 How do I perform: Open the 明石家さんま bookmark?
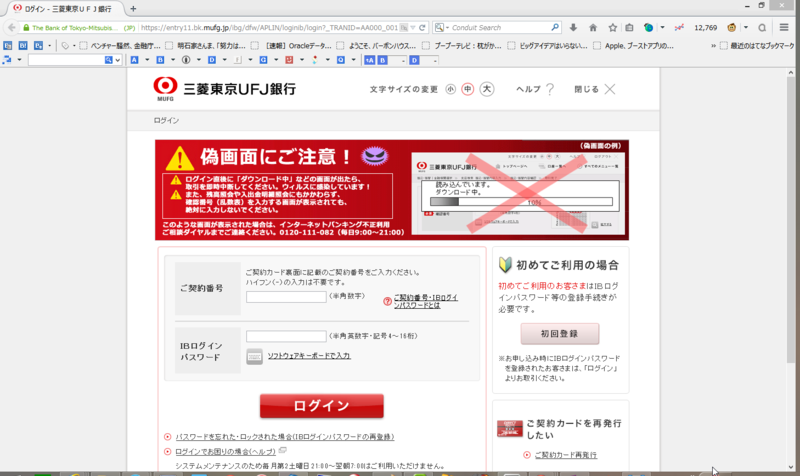click(x=206, y=46)
